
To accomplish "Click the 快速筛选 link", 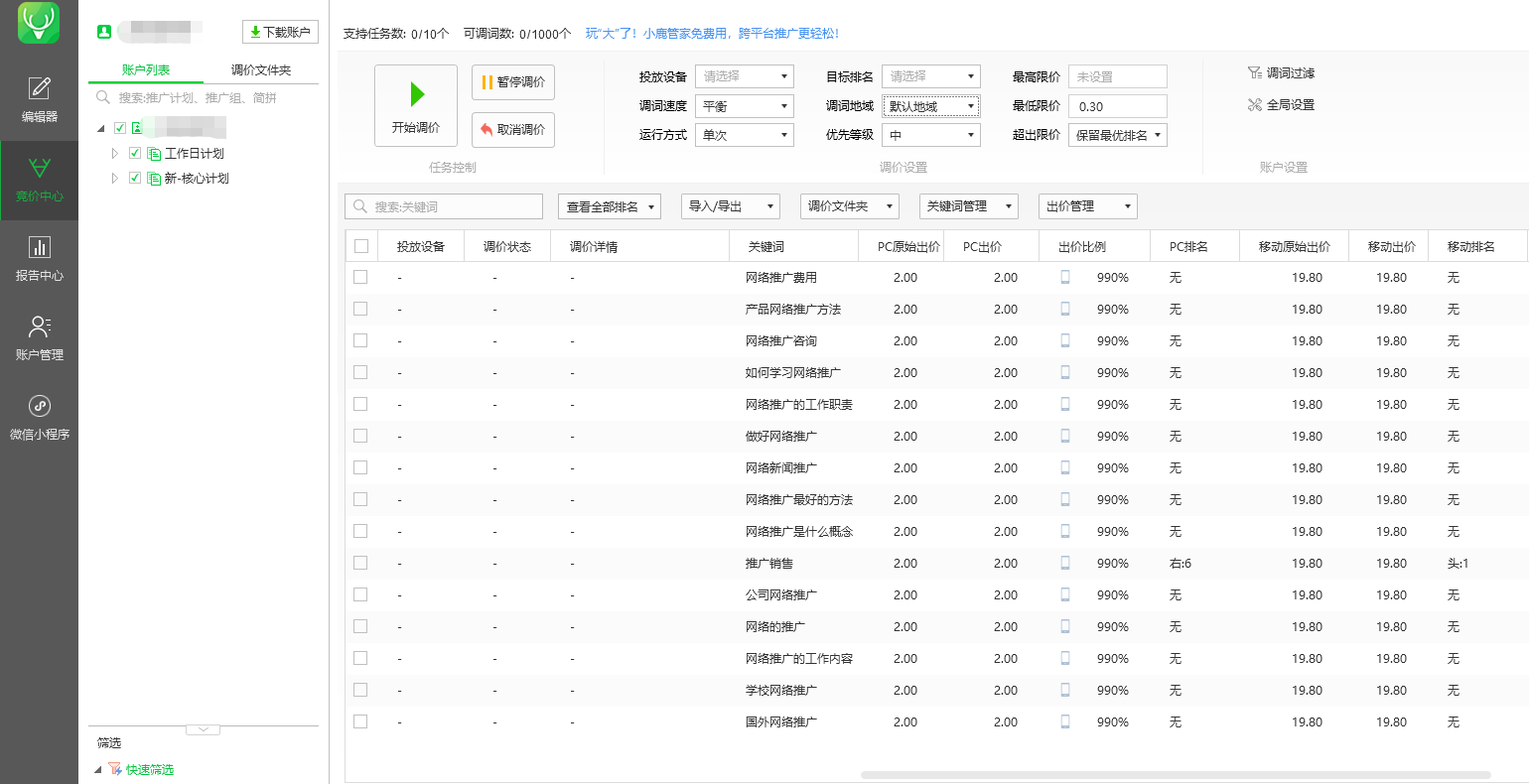I will 150,770.
